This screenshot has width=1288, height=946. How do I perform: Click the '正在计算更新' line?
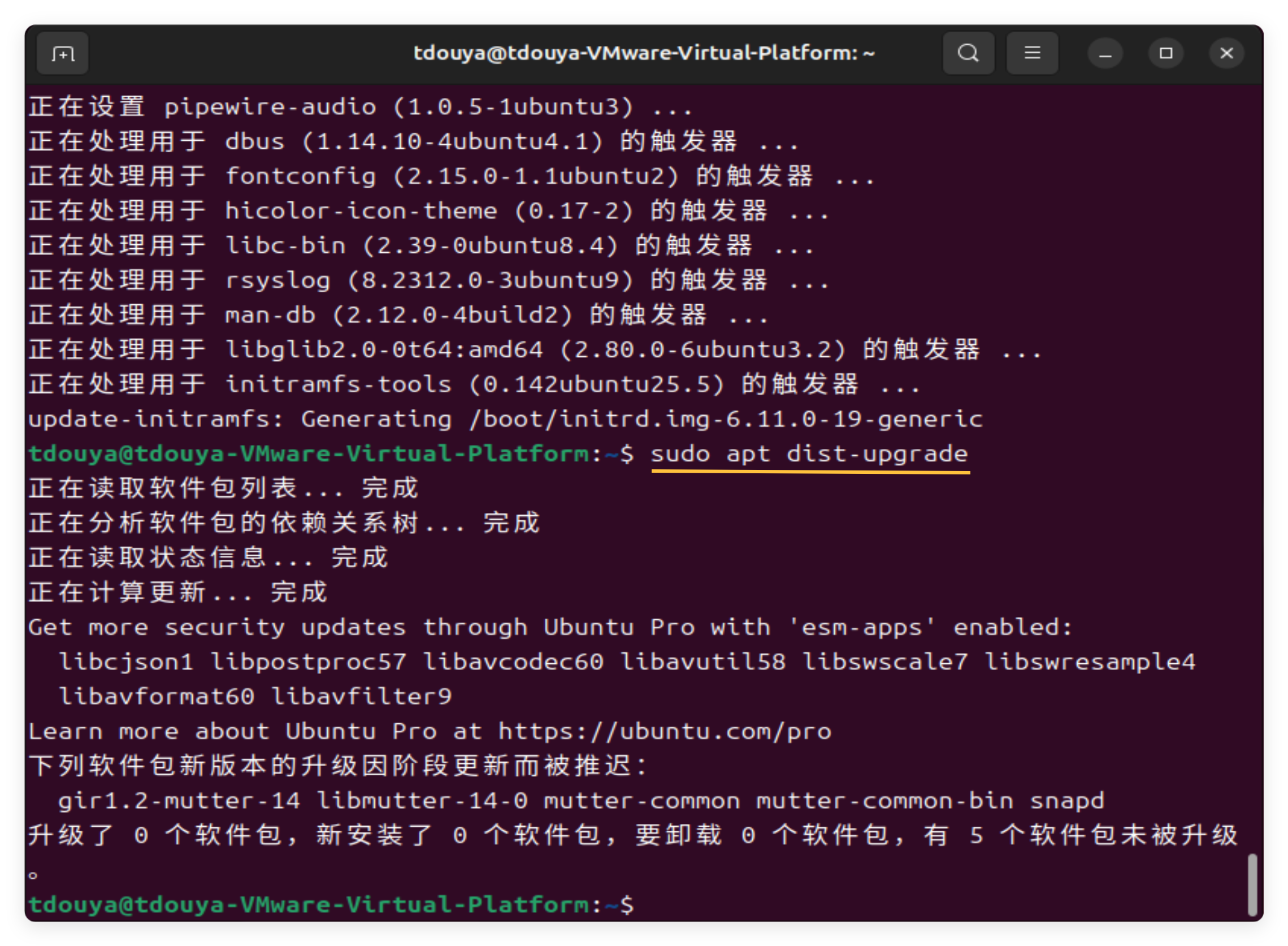click(179, 593)
